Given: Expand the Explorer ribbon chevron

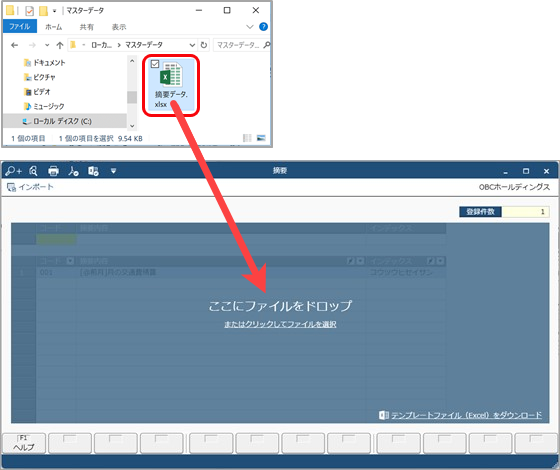Looking at the screenshot, I should pos(250,27).
